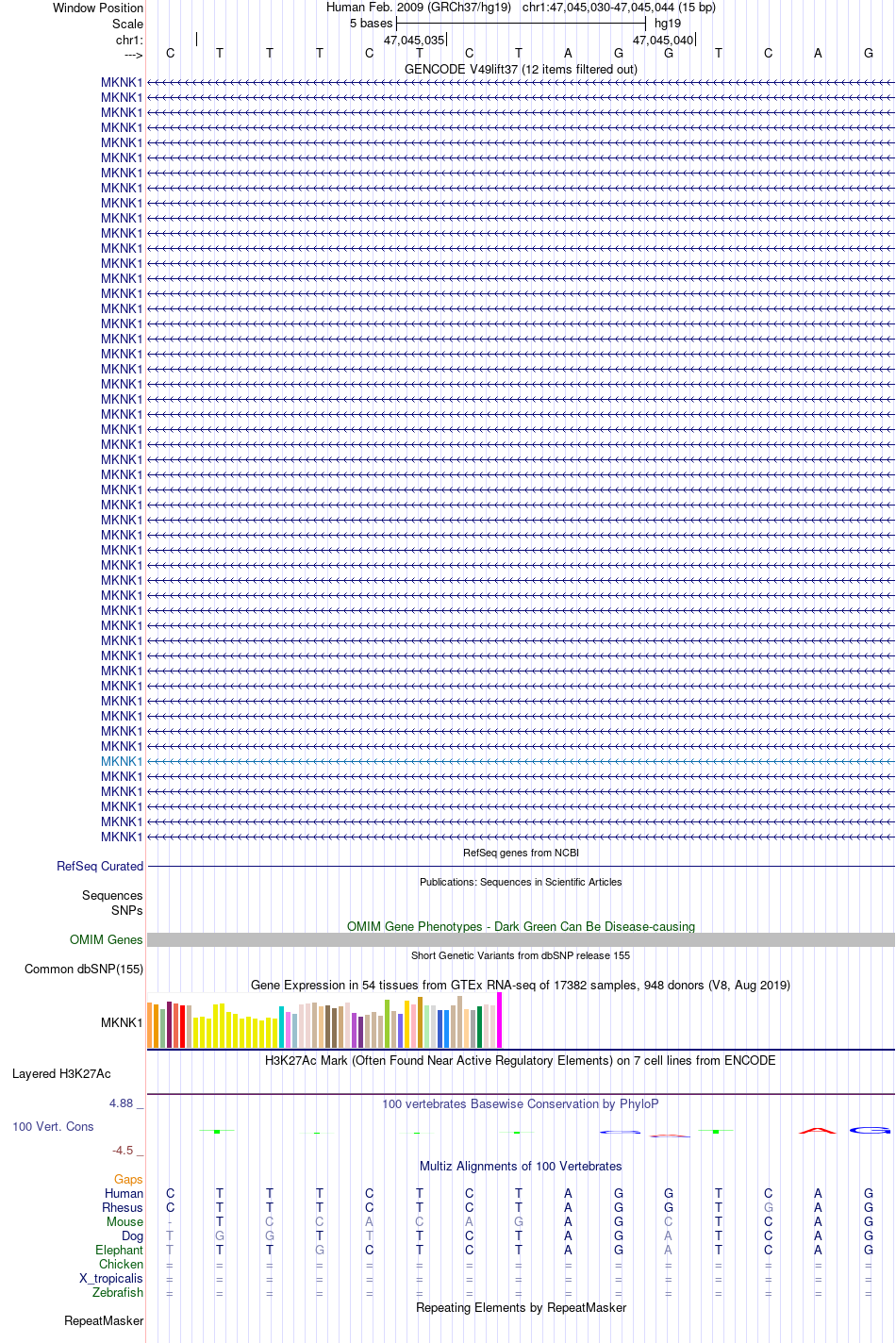Select the Rhesus alignment row label

tap(123, 1207)
